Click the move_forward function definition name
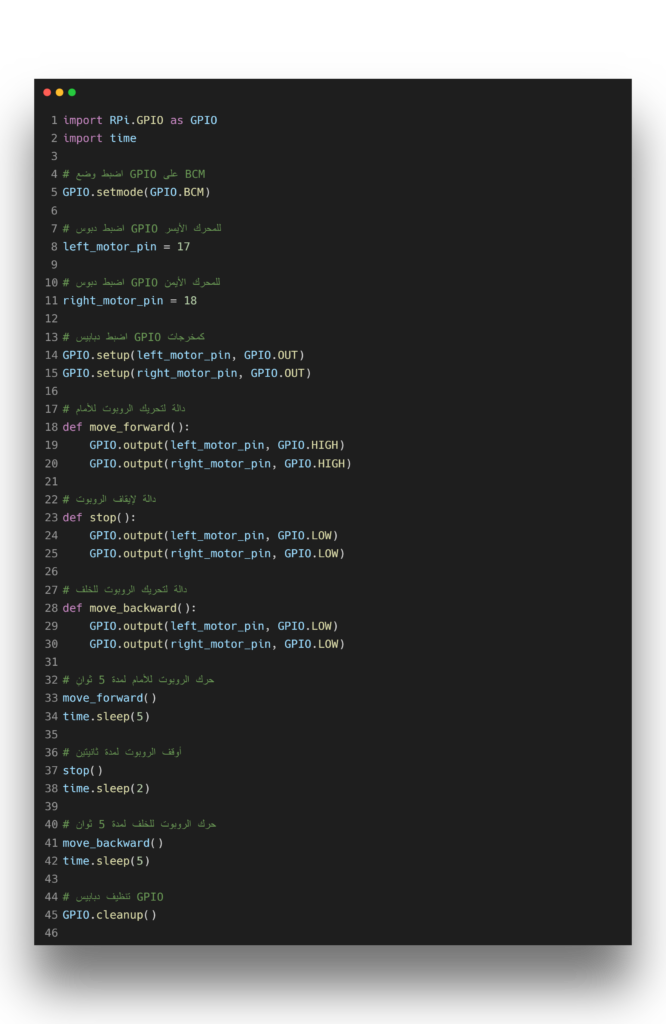The width and height of the screenshot is (666, 1024). 128,427
